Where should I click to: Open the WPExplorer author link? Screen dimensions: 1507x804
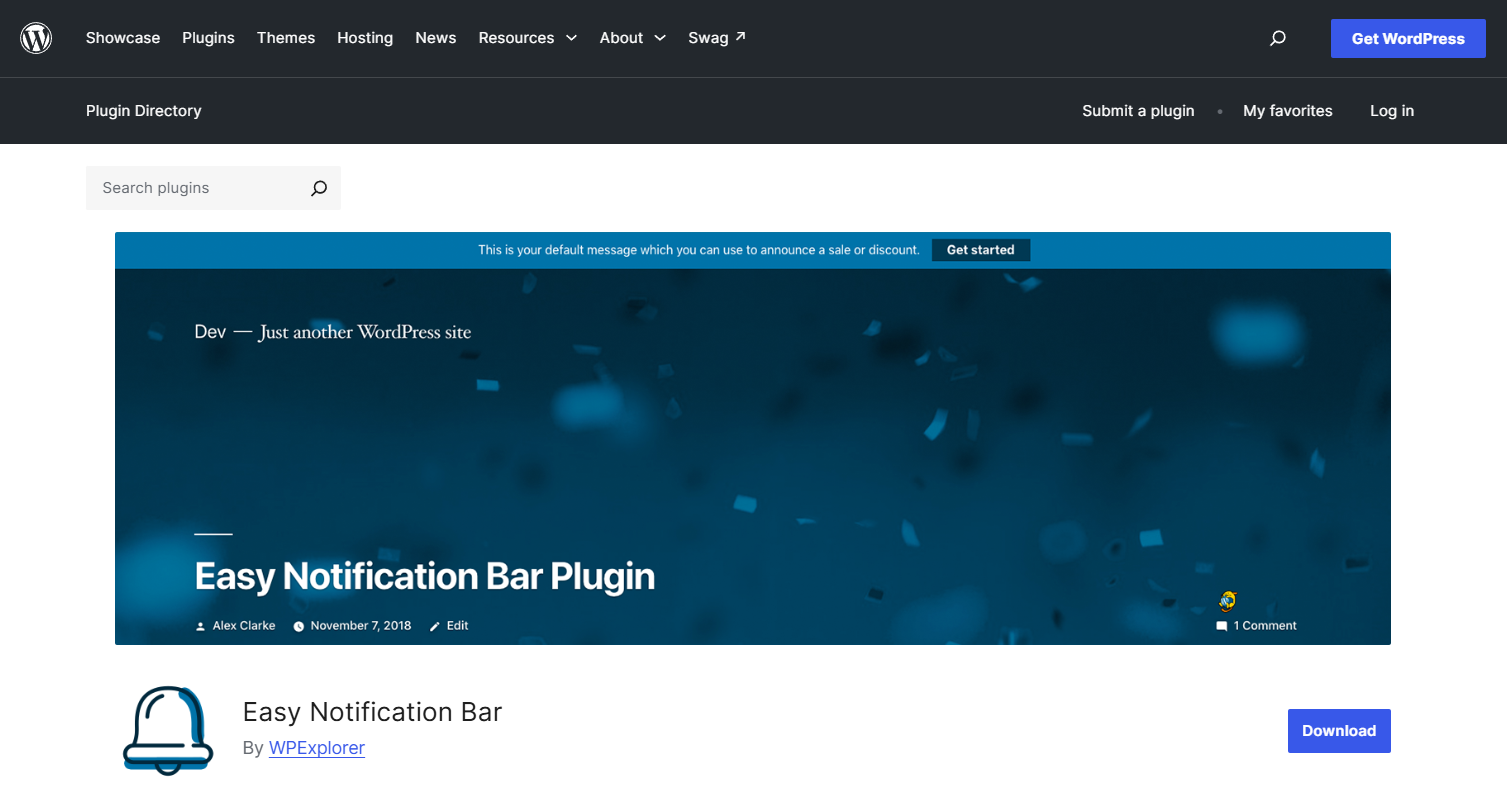coord(317,748)
